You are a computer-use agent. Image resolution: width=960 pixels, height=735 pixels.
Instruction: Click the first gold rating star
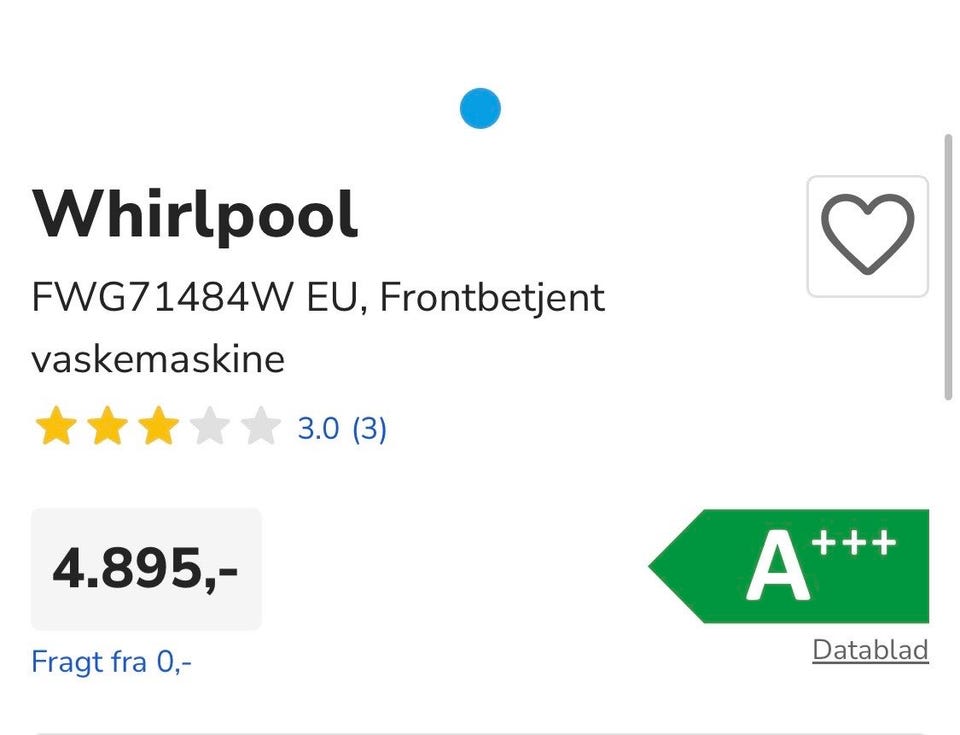(56, 428)
